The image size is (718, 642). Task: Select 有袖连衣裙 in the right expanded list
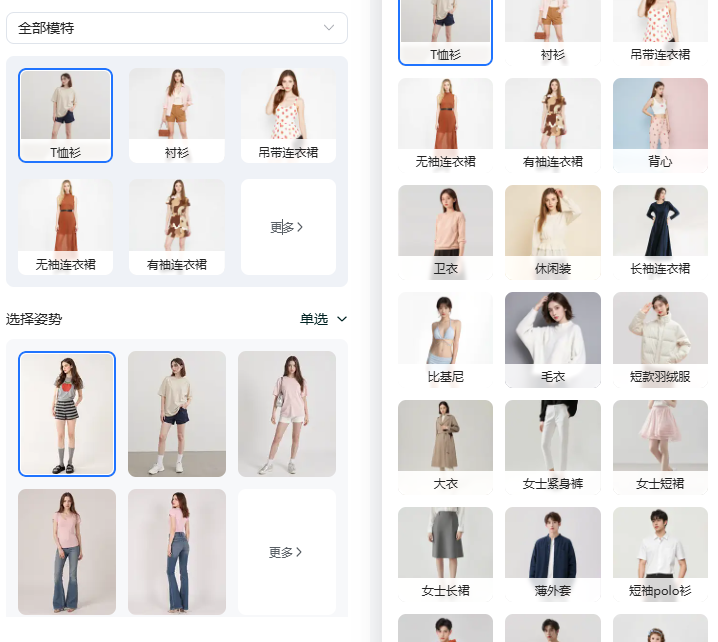pos(553,125)
